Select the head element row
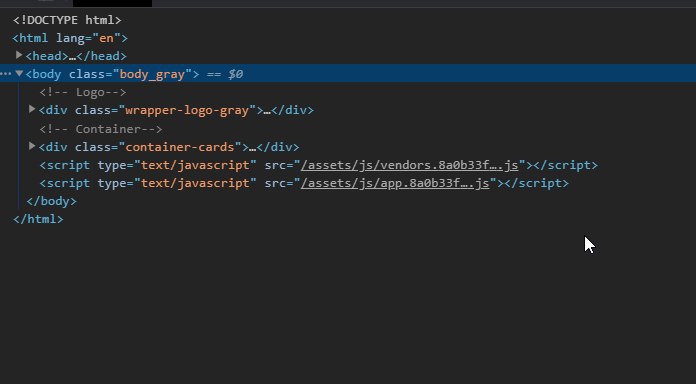The image size is (696, 384). (x=76, y=56)
